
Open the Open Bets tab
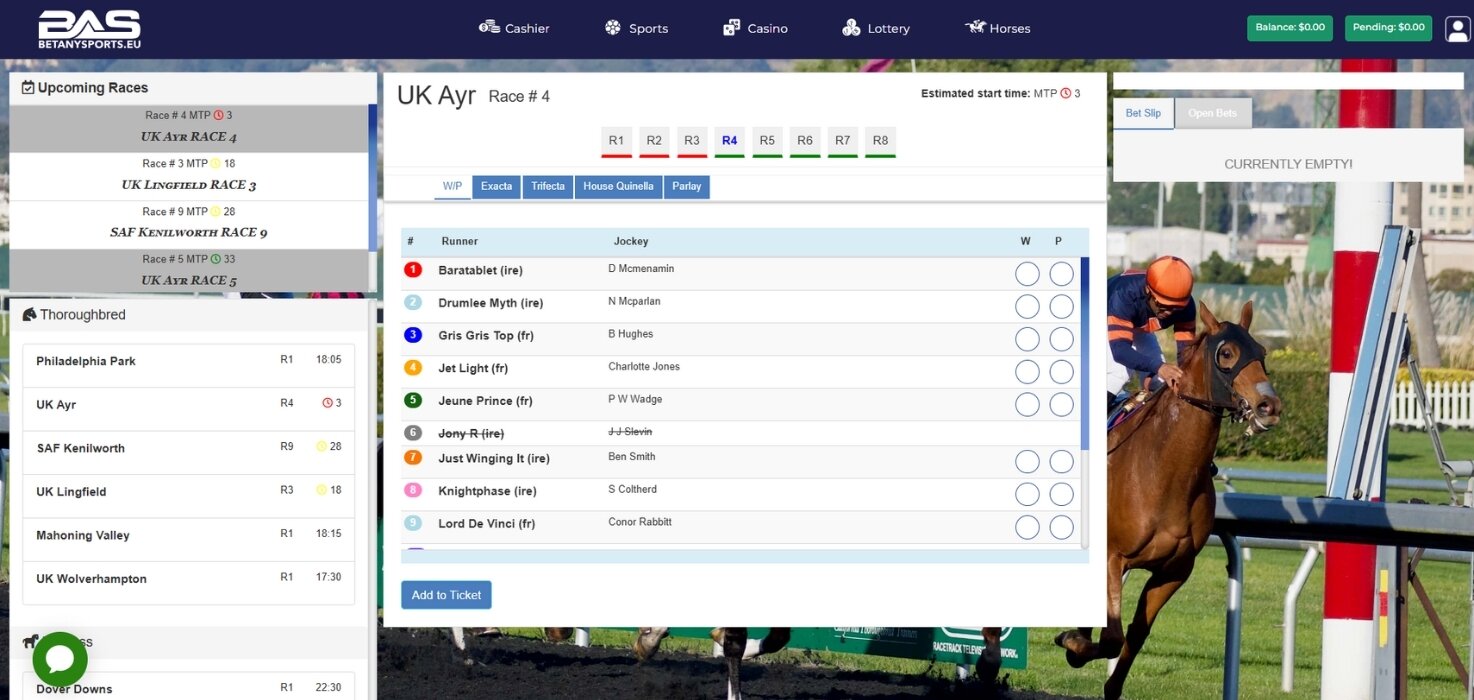click(x=1213, y=113)
